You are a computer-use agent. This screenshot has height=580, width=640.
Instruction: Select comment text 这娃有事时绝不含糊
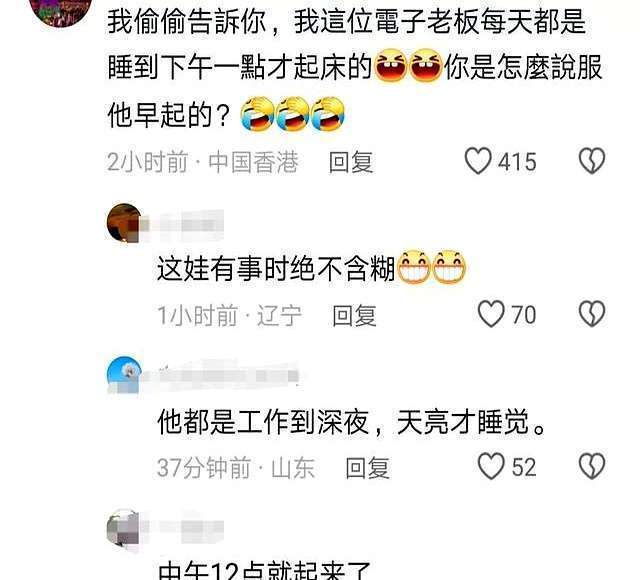(x=276, y=269)
